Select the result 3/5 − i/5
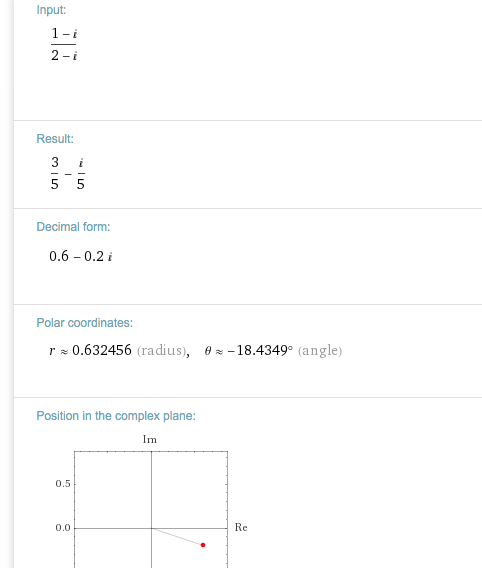Screen dimensions: 482x568 click(x=68, y=174)
